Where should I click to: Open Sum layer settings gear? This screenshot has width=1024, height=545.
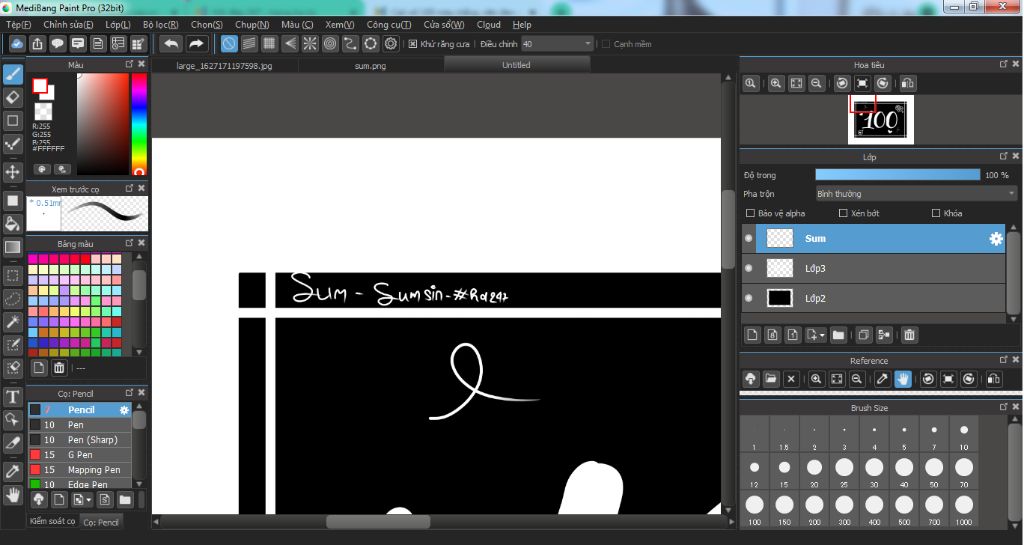pos(995,239)
